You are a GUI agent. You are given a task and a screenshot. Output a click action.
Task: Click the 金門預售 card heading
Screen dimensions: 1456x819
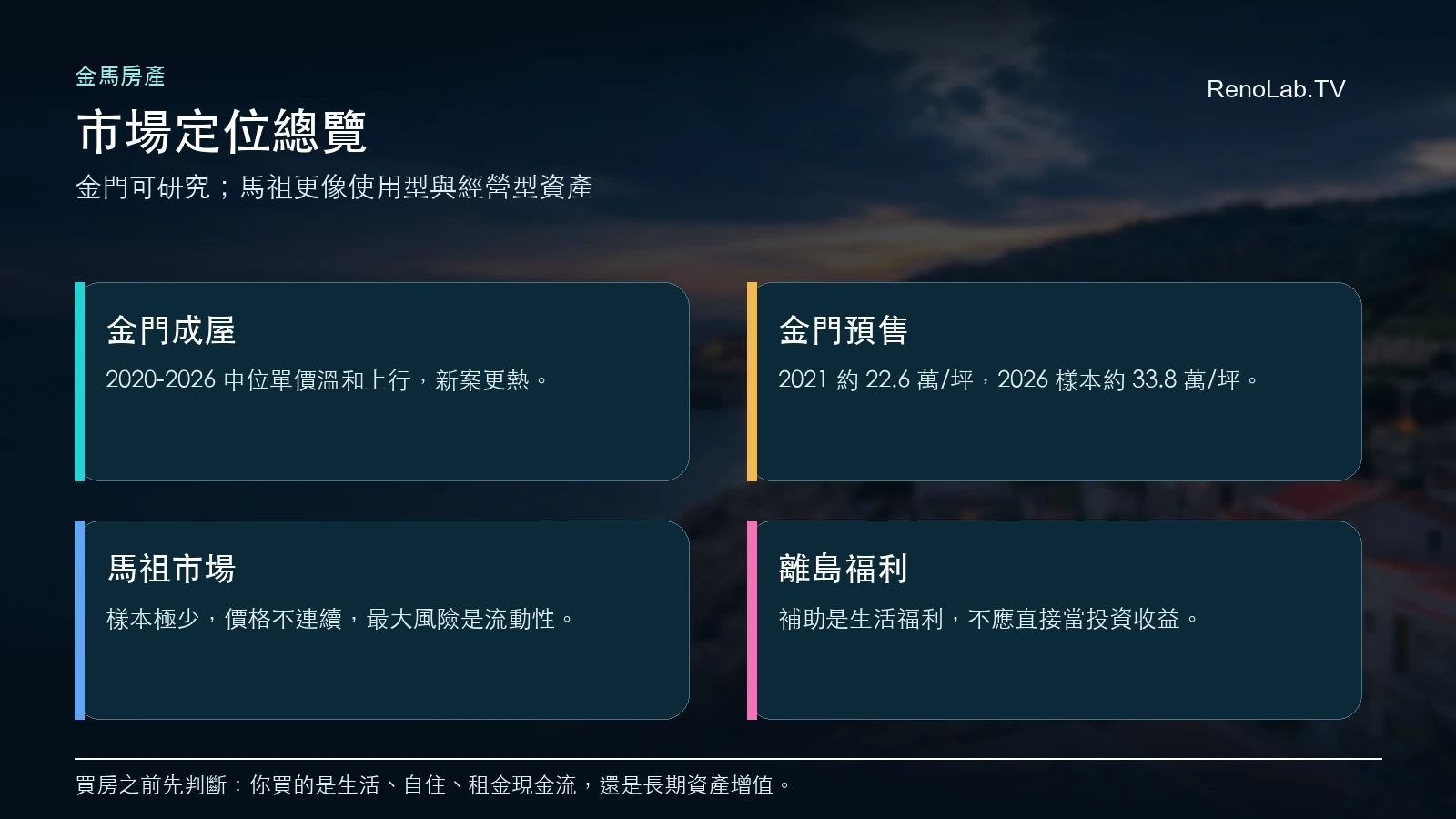(x=844, y=330)
